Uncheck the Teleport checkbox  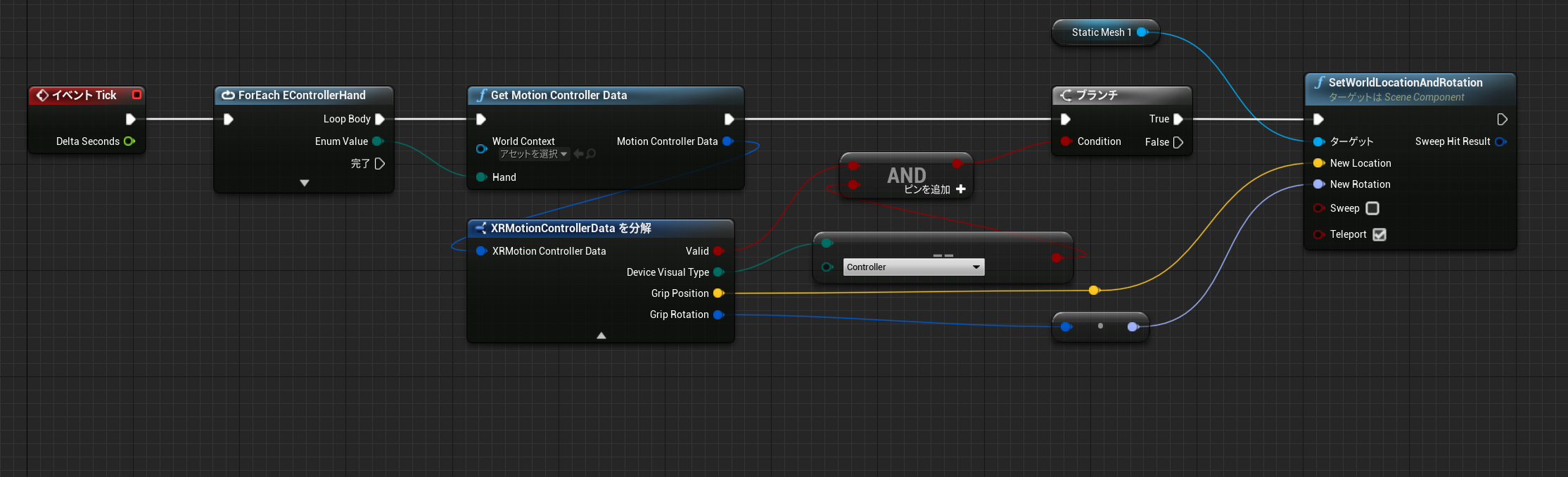coord(1379,234)
